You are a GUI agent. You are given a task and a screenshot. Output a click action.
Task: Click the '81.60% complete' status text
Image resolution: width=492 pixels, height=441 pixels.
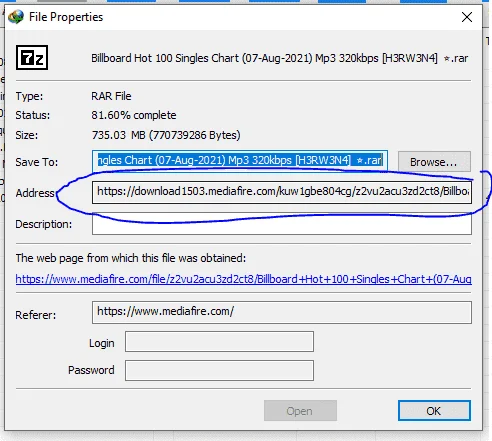coord(134,115)
